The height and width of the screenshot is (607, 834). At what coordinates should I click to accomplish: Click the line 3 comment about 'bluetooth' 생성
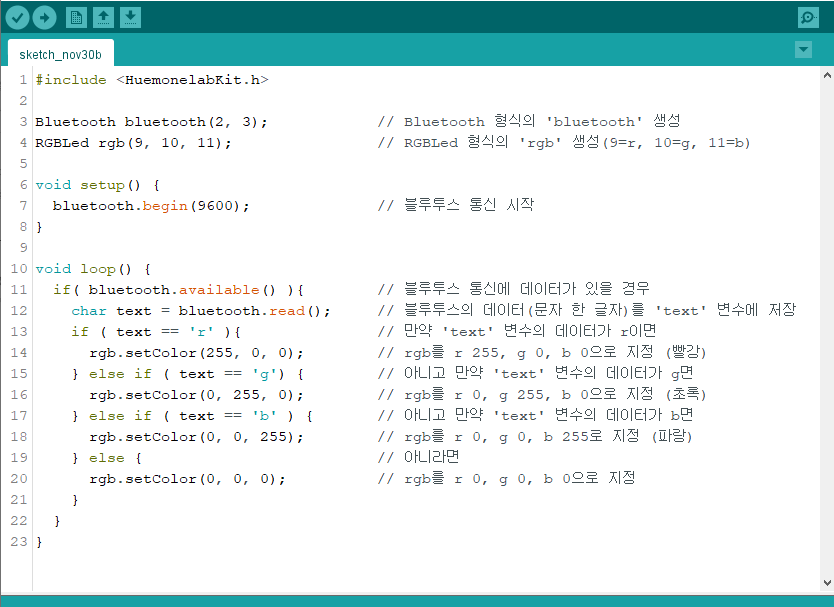[529, 121]
